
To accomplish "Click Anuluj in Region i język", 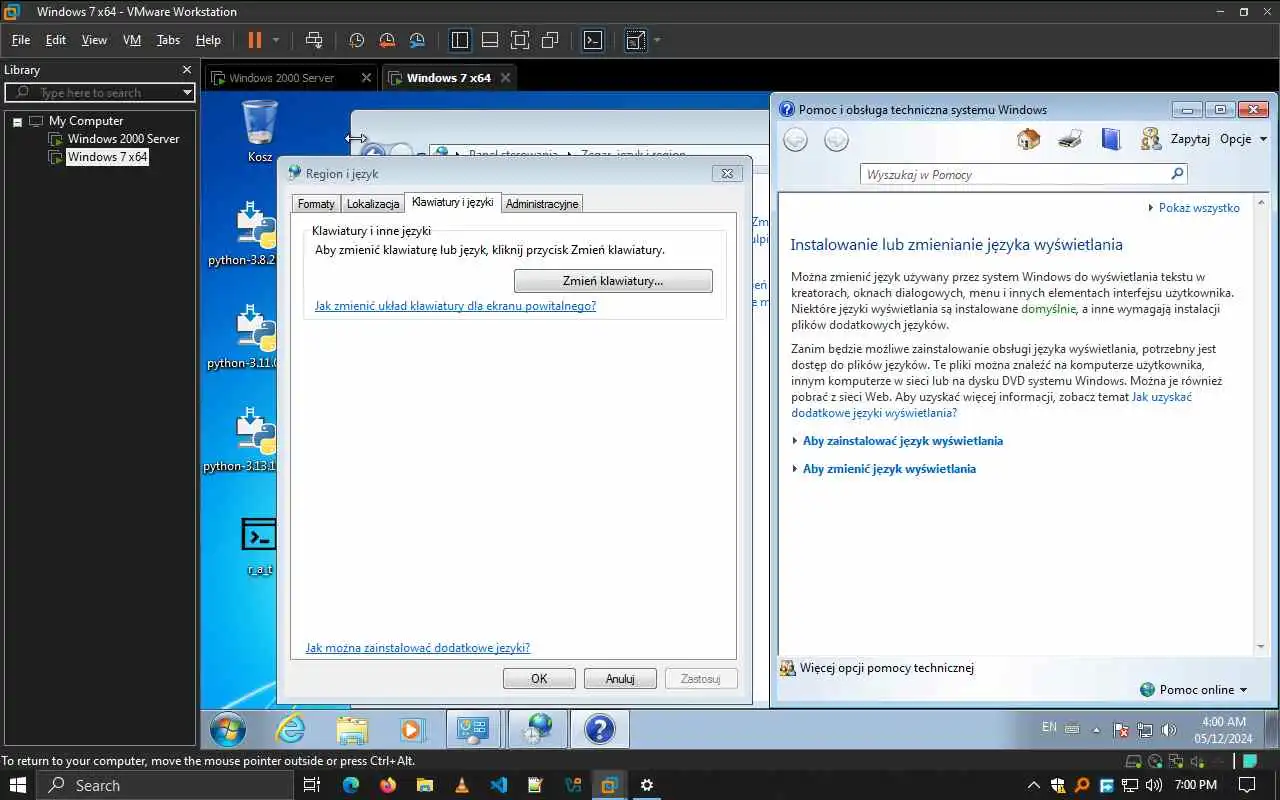I will pos(620,679).
